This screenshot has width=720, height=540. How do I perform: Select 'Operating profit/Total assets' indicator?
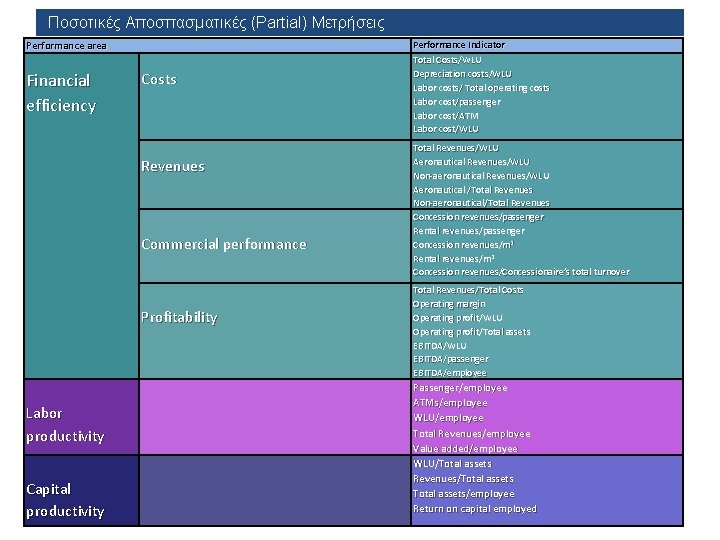(471, 332)
